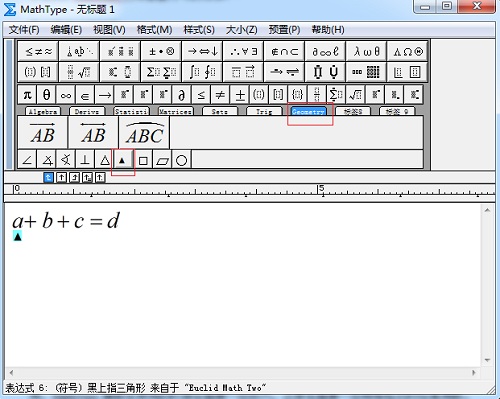Click the down arrow of vertical scrollbar
This screenshot has width=500, height=399.
tap(487, 360)
